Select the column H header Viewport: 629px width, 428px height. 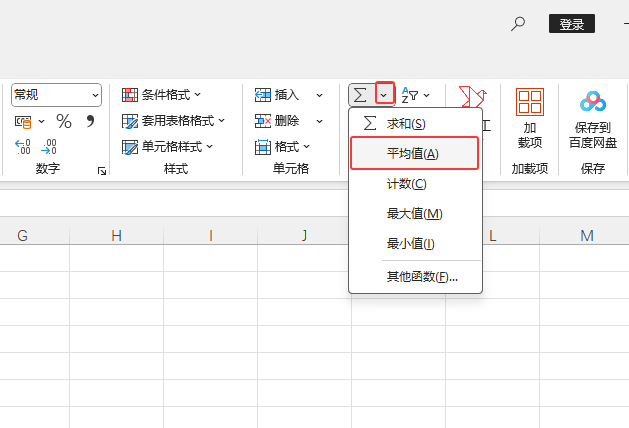(x=117, y=235)
